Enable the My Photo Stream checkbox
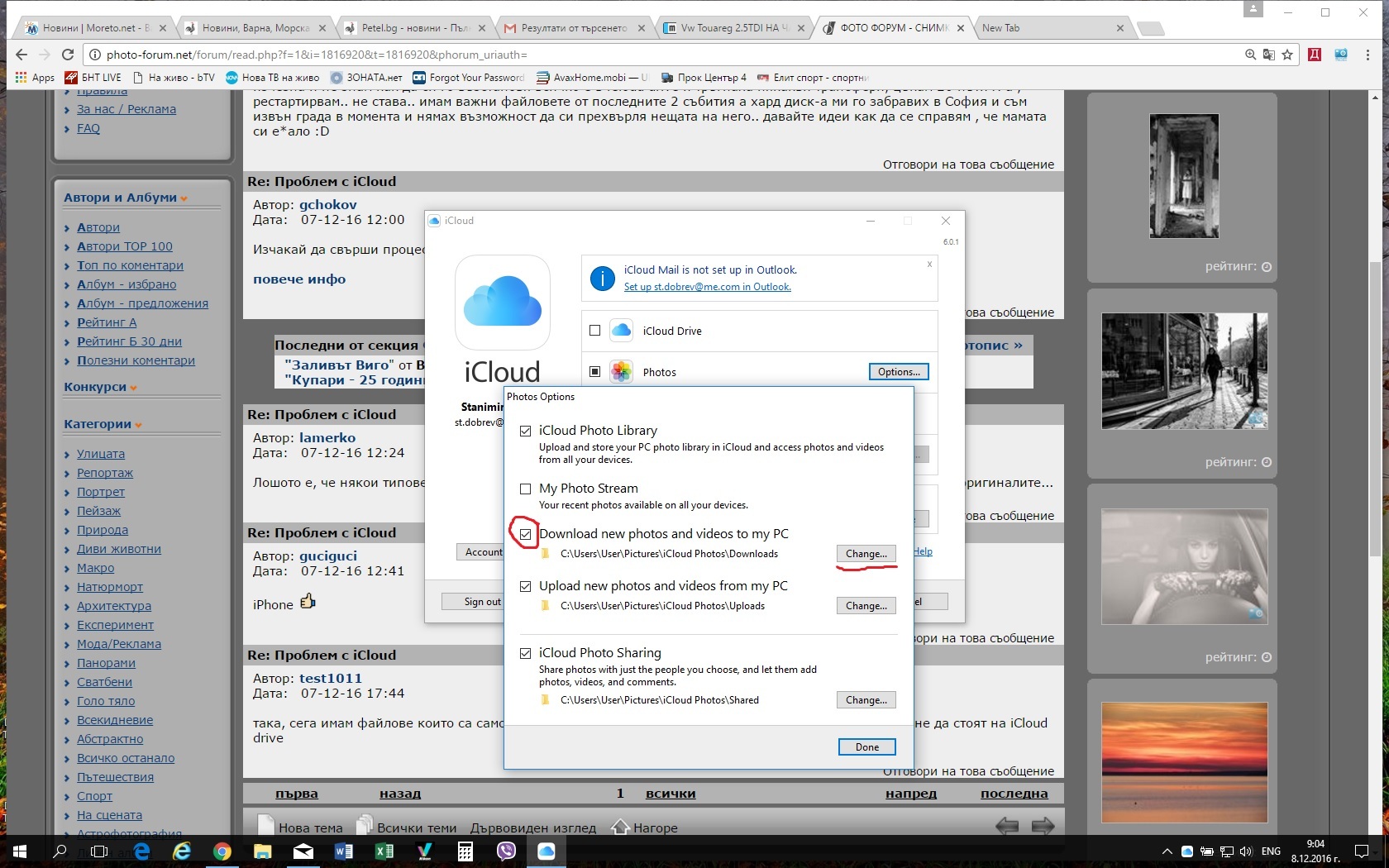The image size is (1389, 868). 525,489
